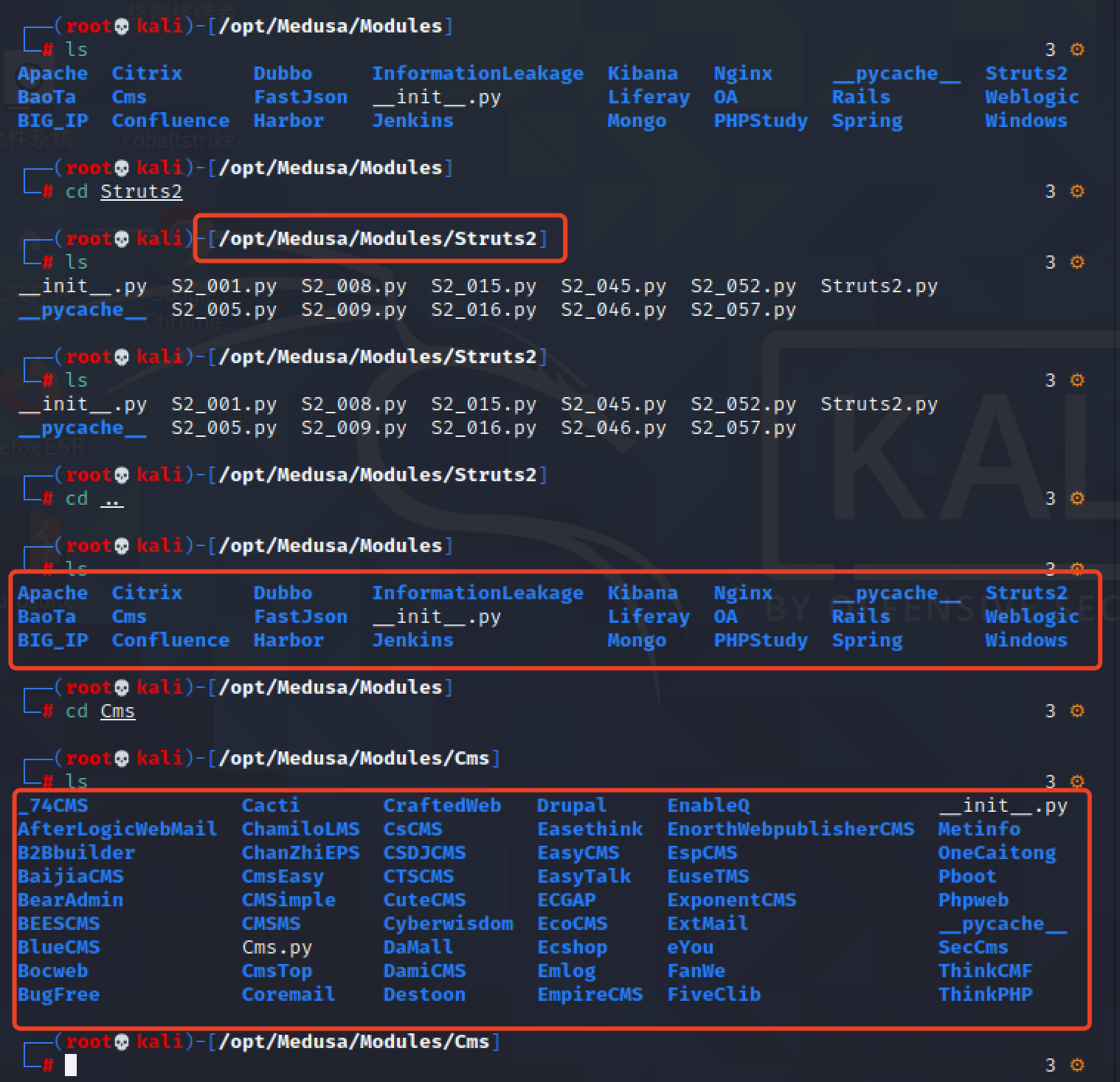Image resolution: width=1120 pixels, height=1082 pixels.
Task: Click the Coremail directory entry
Action: (x=288, y=995)
